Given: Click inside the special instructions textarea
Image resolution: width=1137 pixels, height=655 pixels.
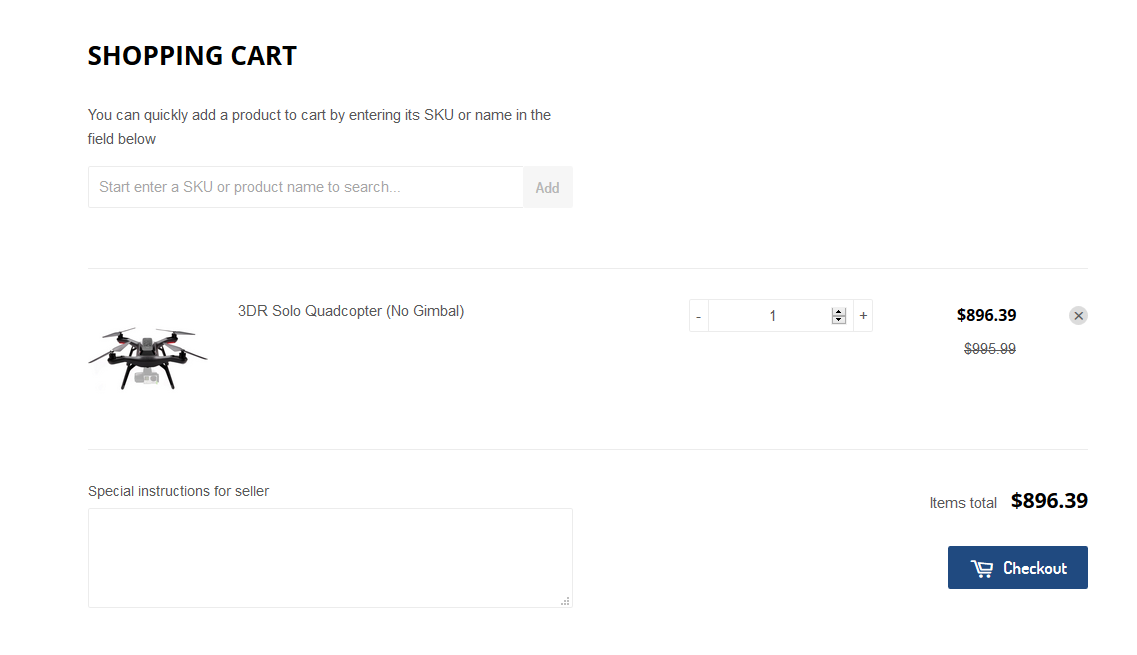Looking at the screenshot, I should point(330,558).
